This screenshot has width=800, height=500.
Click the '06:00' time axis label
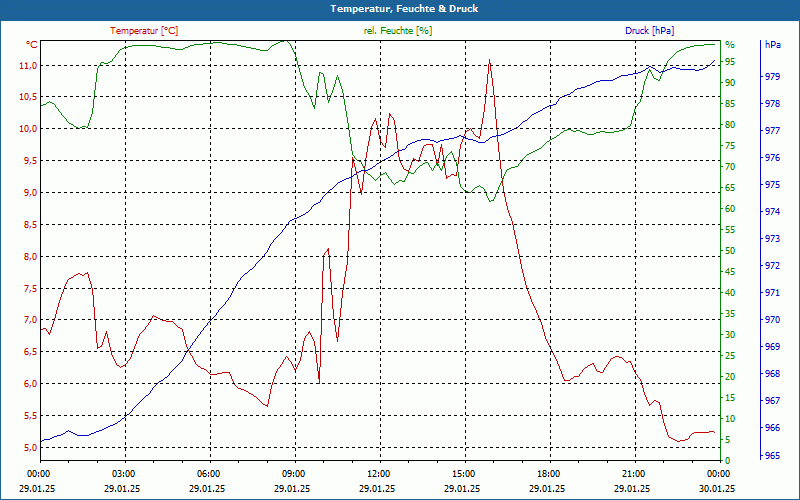click(x=210, y=473)
